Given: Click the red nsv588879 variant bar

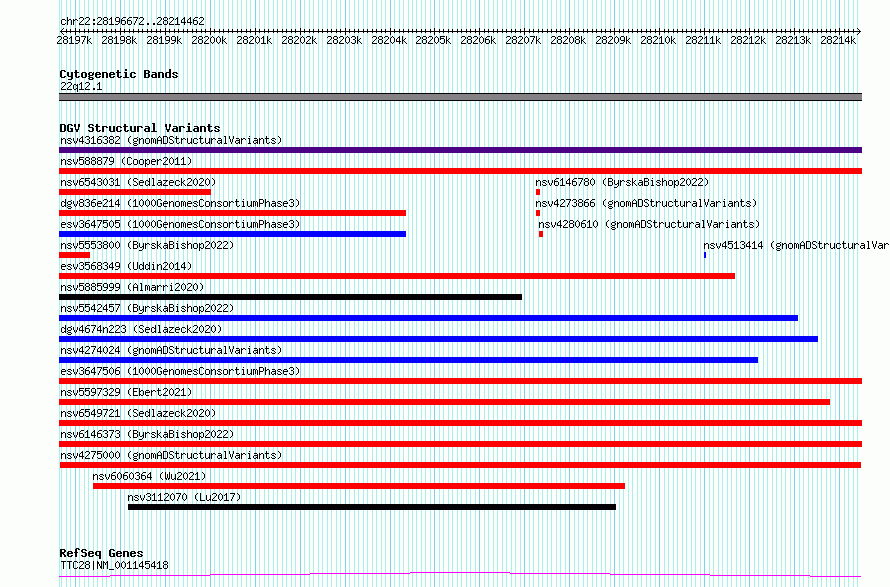Looking at the screenshot, I should (460, 171).
